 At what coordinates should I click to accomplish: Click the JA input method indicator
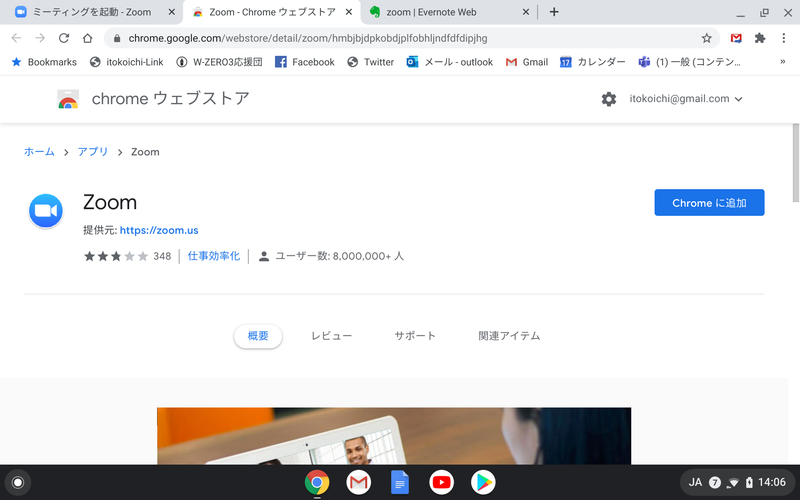(x=695, y=482)
